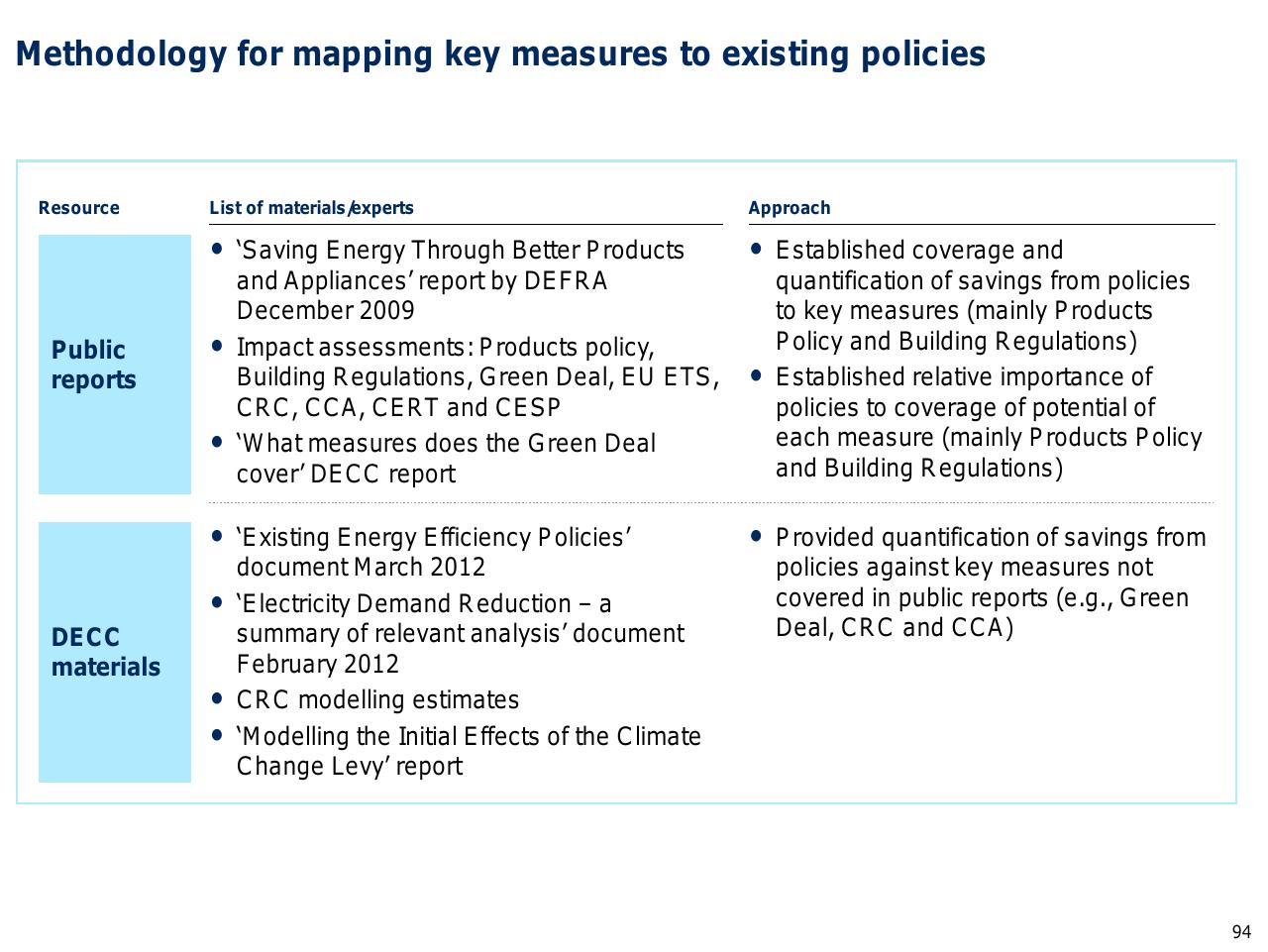Click the line 'and Building Regulations)'

point(919,469)
